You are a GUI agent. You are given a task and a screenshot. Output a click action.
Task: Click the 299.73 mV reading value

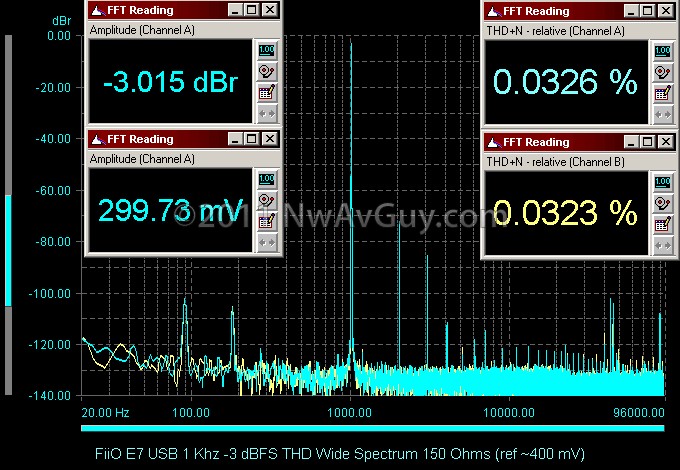tap(170, 210)
